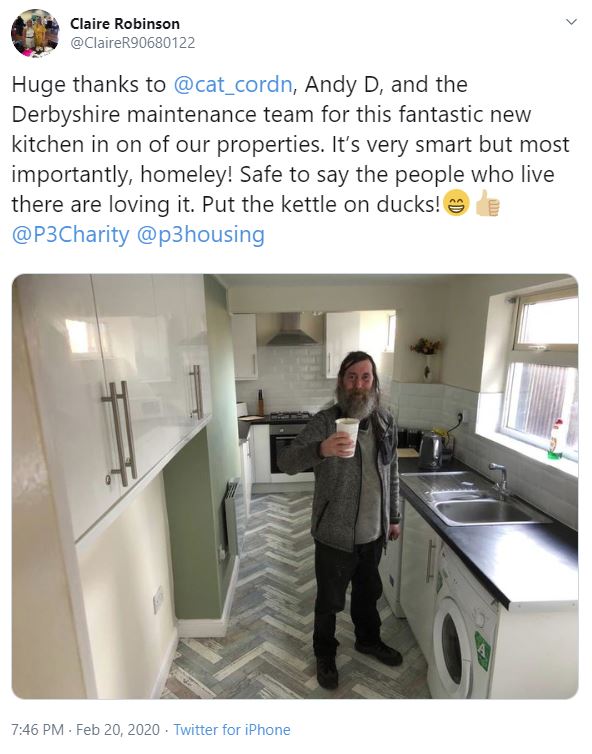The height and width of the screenshot is (754, 592).
Task: Click the thumbs up emoji
Action: click(x=487, y=203)
